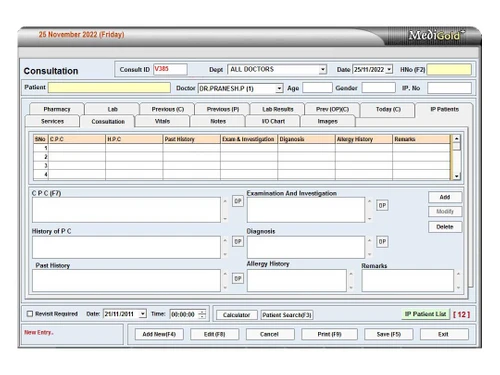This screenshot has width=500, height=375.
Task: Open the consultation Date 25/11/2022 dropdown
Action: (x=389, y=69)
